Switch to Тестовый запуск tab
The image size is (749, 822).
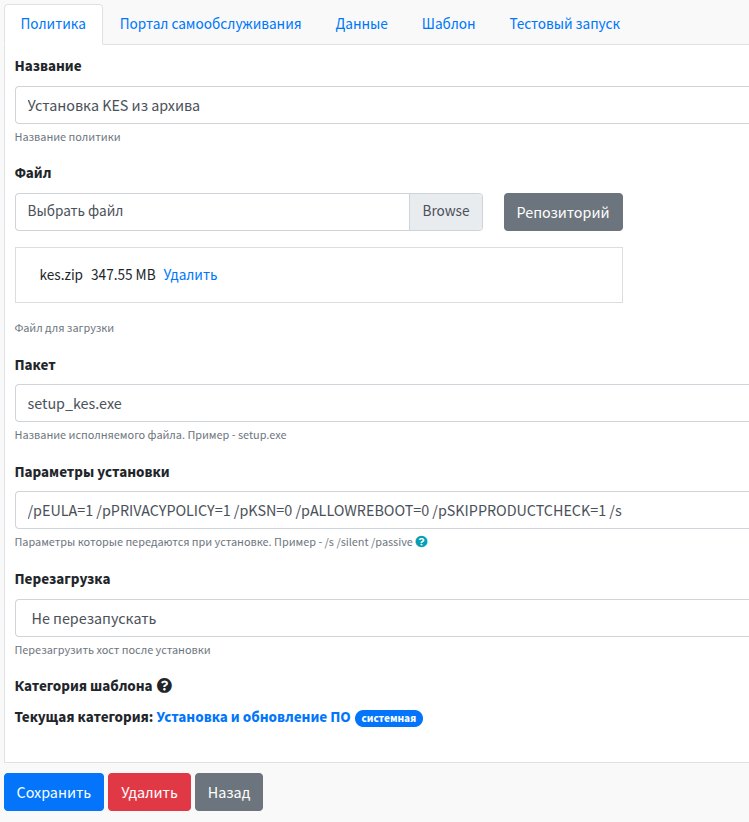click(564, 24)
